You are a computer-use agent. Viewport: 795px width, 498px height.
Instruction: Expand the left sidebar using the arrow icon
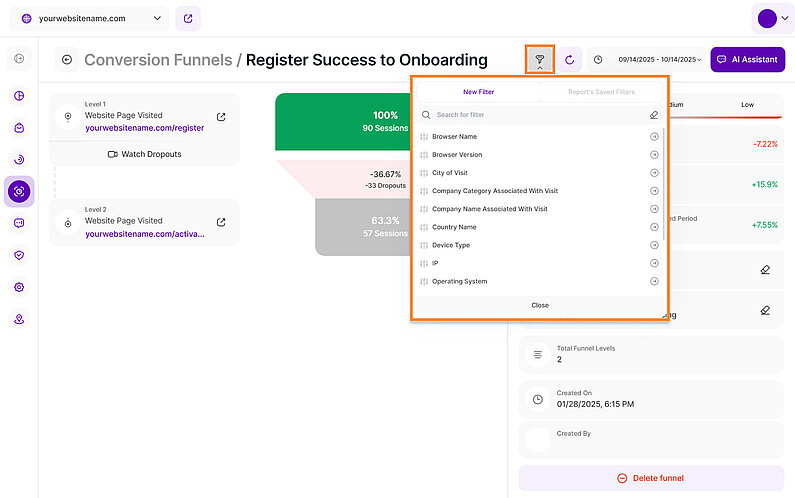19,60
